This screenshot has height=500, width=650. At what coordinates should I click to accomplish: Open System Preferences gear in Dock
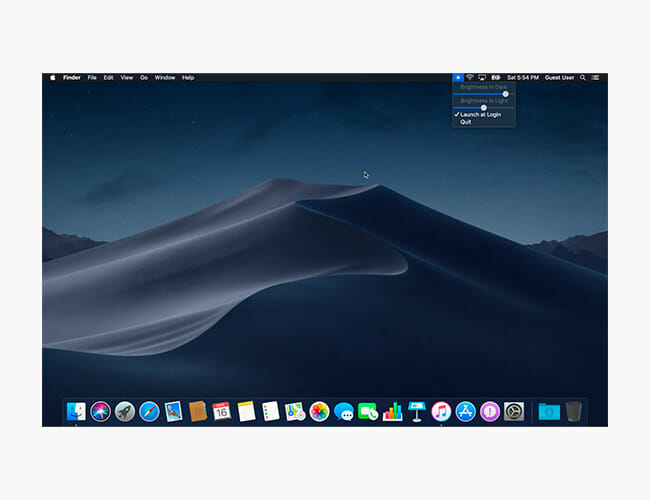514,411
